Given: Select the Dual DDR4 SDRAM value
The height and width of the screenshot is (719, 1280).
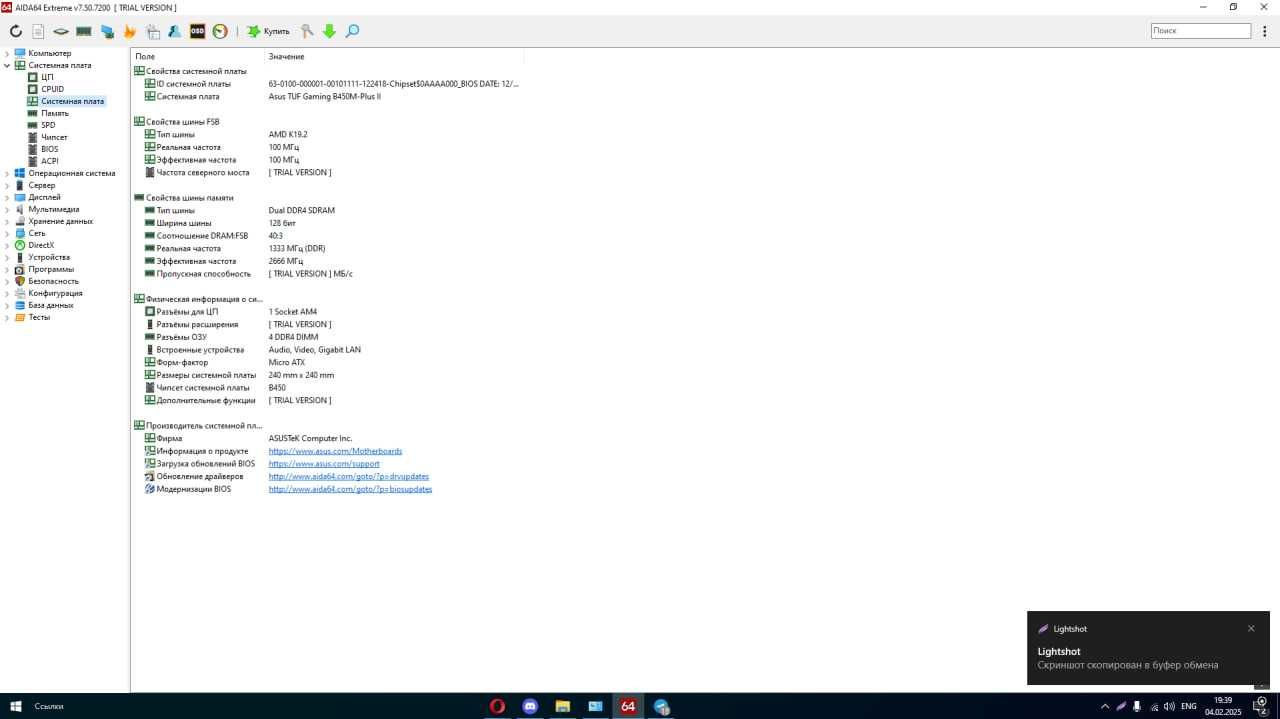Looking at the screenshot, I should pyautogui.click(x=302, y=211).
